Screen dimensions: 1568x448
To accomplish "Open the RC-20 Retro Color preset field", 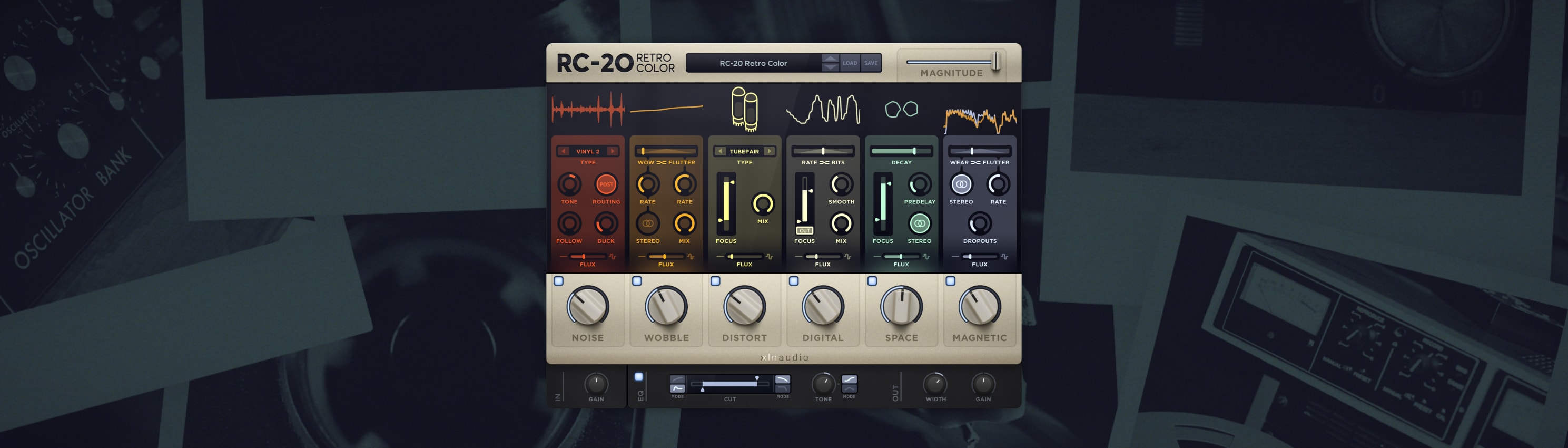I will [754, 63].
